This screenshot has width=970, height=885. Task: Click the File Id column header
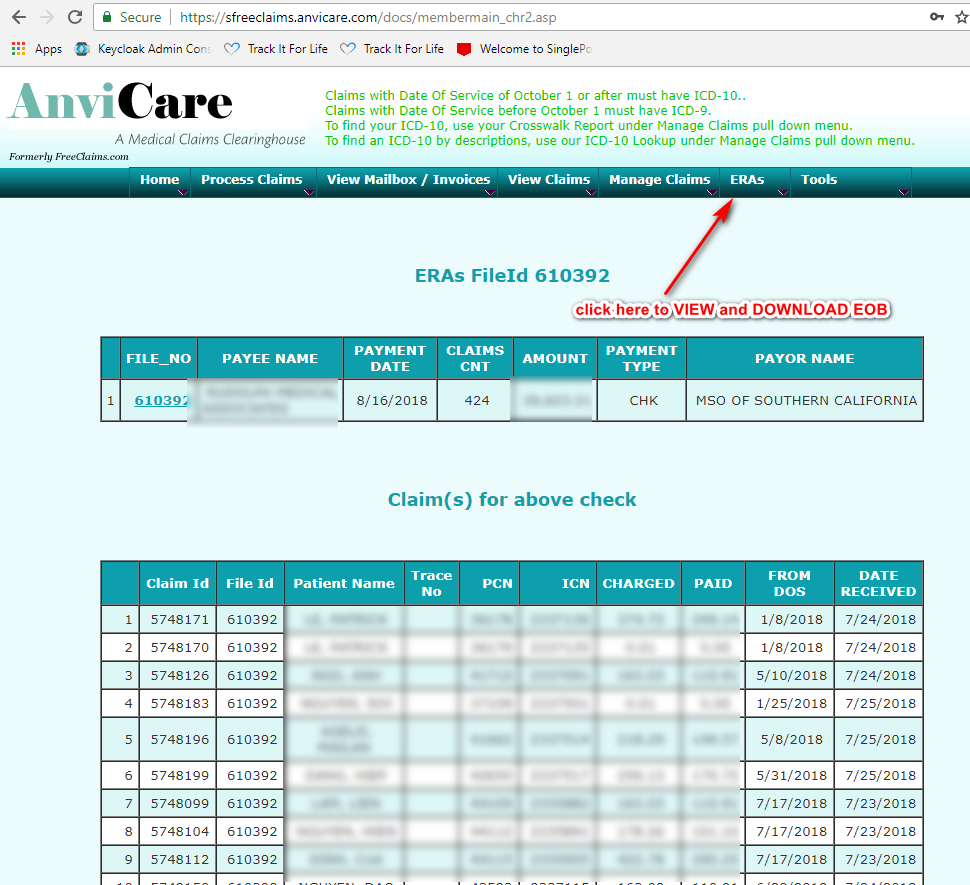click(x=250, y=584)
